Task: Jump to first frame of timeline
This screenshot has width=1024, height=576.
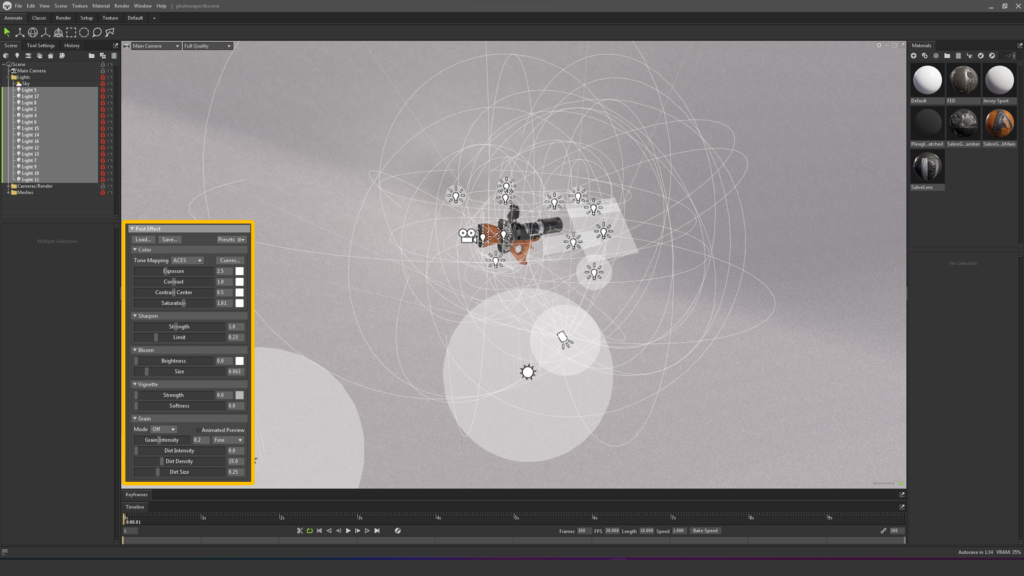Action: click(x=319, y=531)
